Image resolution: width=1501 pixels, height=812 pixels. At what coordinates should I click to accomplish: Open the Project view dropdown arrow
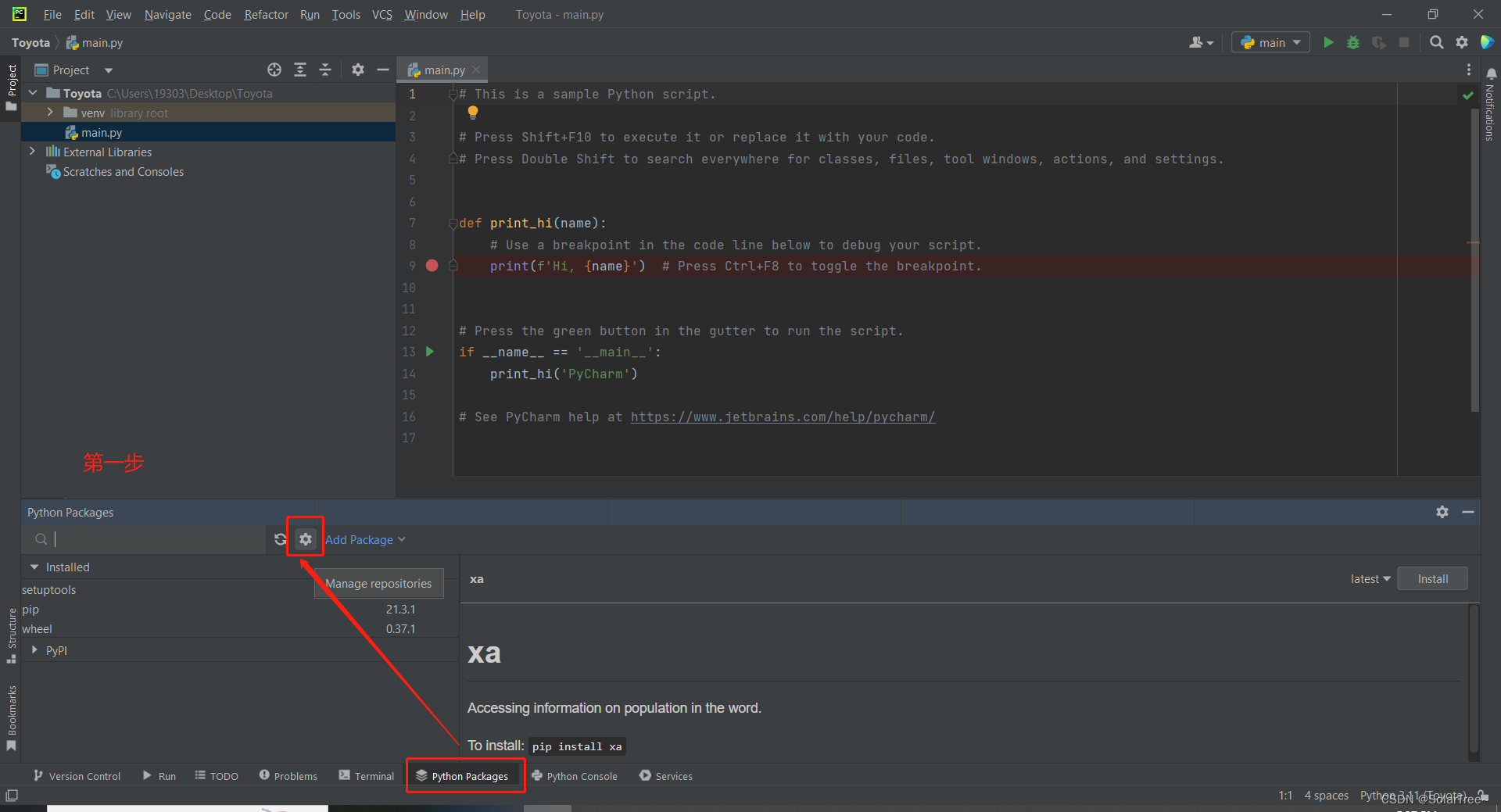pyautogui.click(x=109, y=70)
